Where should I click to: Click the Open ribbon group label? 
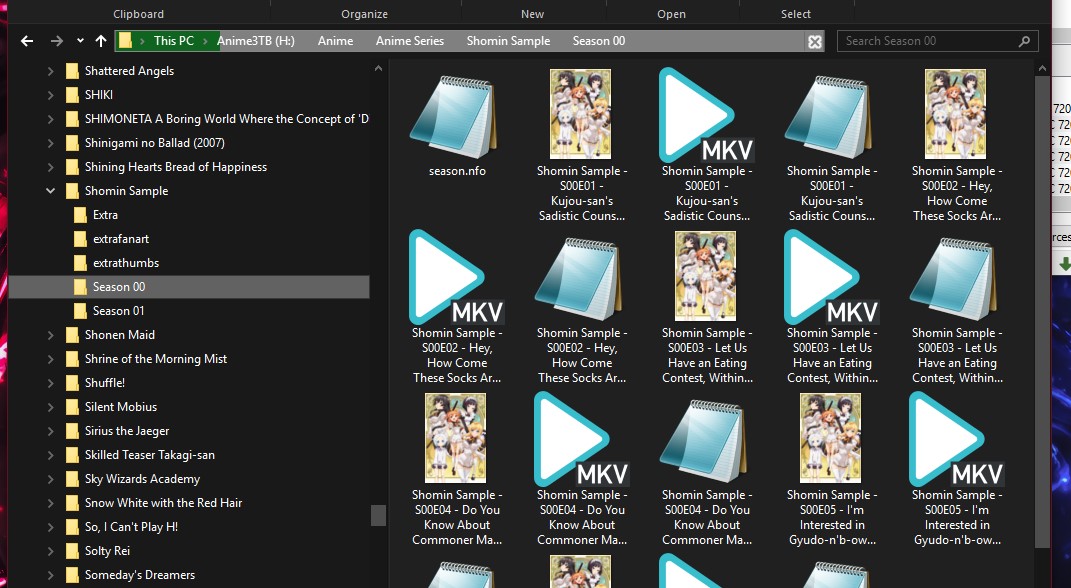click(x=671, y=14)
